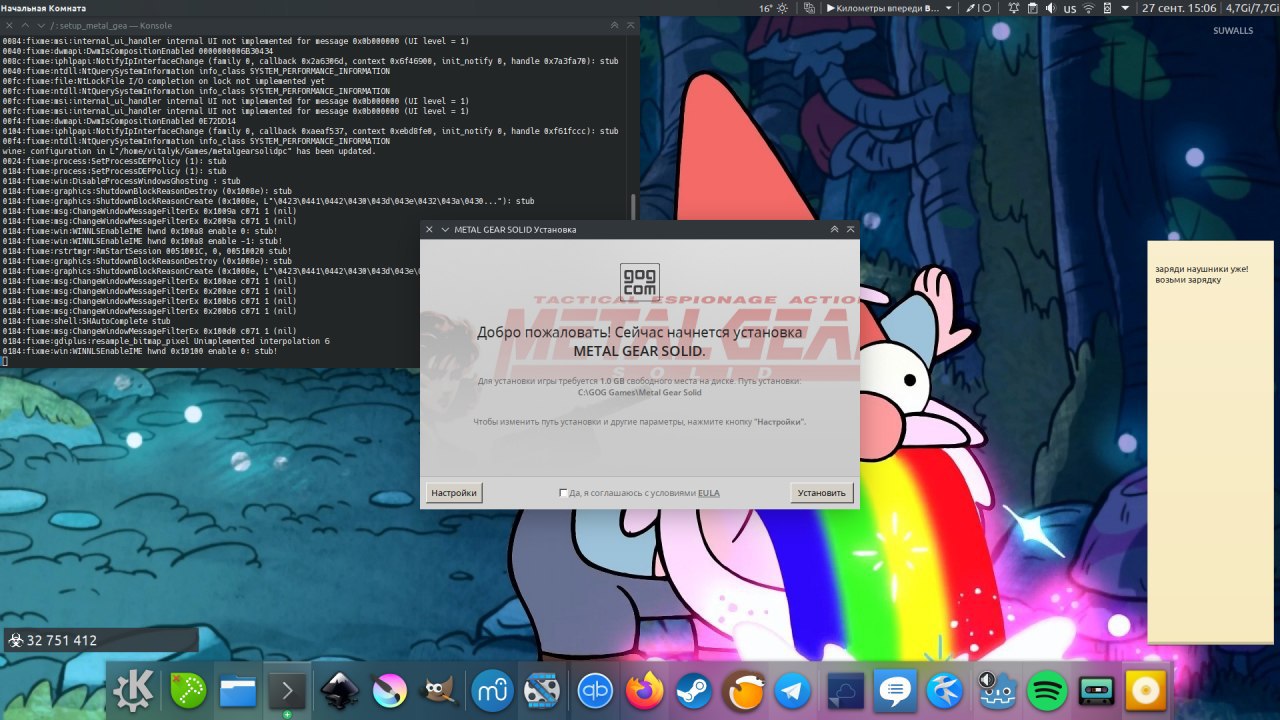Open MuseScore from the dock
The image size is (1280, 720).
pos(492,691)
